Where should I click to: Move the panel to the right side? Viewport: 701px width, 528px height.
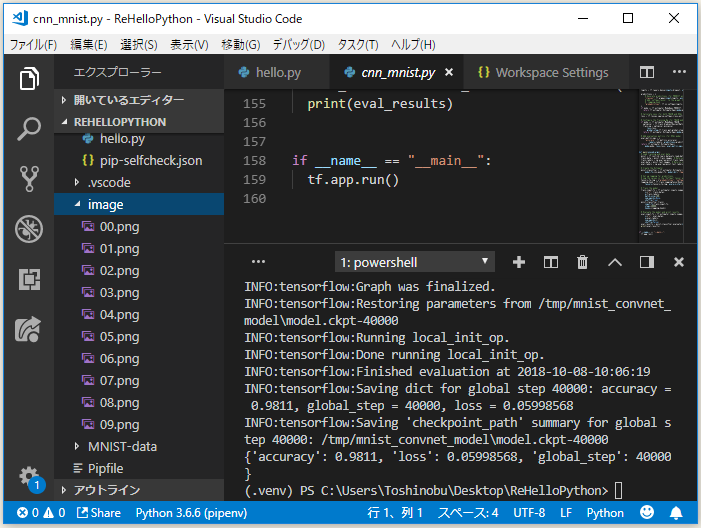pyautogui.click(x=647, y=262)
